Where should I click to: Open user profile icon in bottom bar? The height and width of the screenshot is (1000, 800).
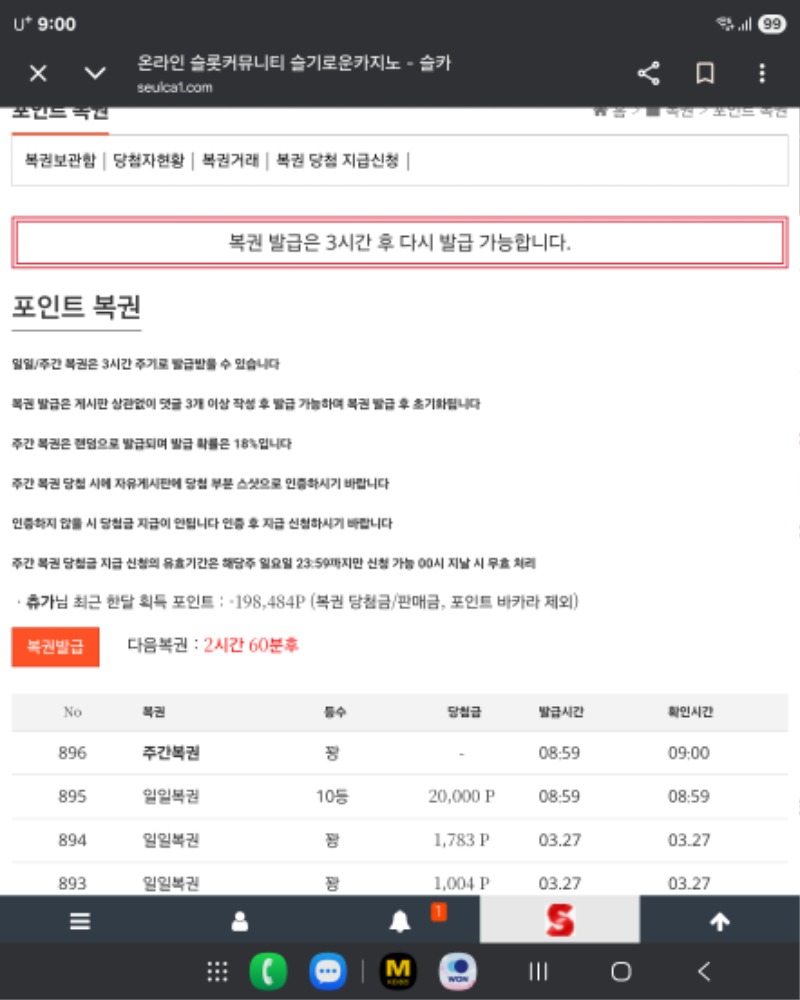tap(240, 922)
